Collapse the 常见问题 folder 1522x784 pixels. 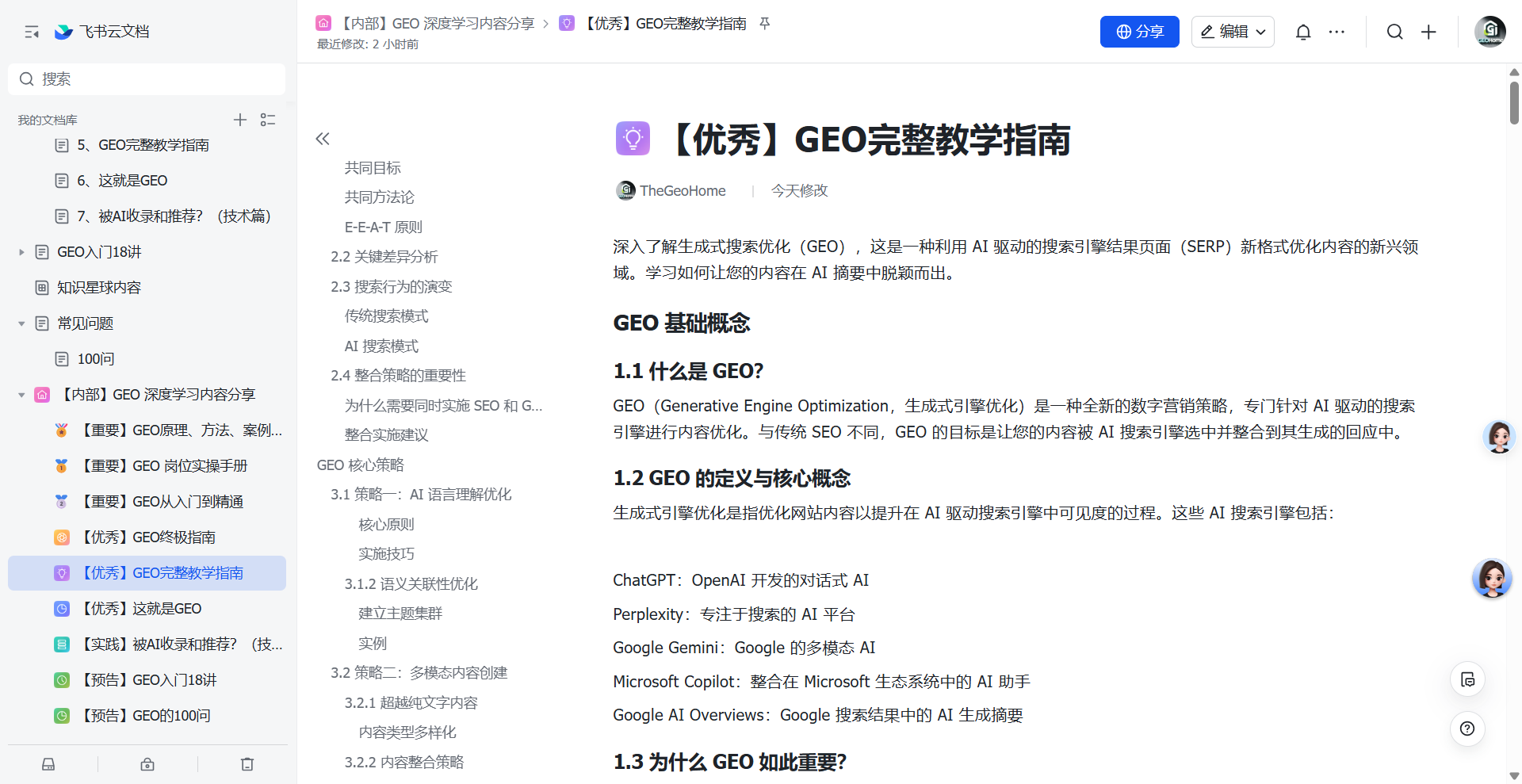(x=22, y=323)
